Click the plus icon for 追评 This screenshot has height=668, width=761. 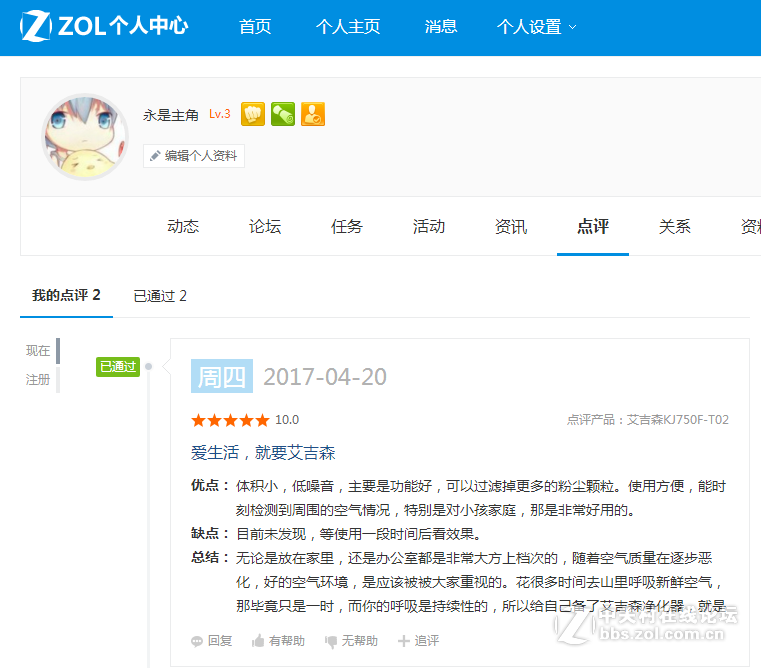click(x=403, y=641)
